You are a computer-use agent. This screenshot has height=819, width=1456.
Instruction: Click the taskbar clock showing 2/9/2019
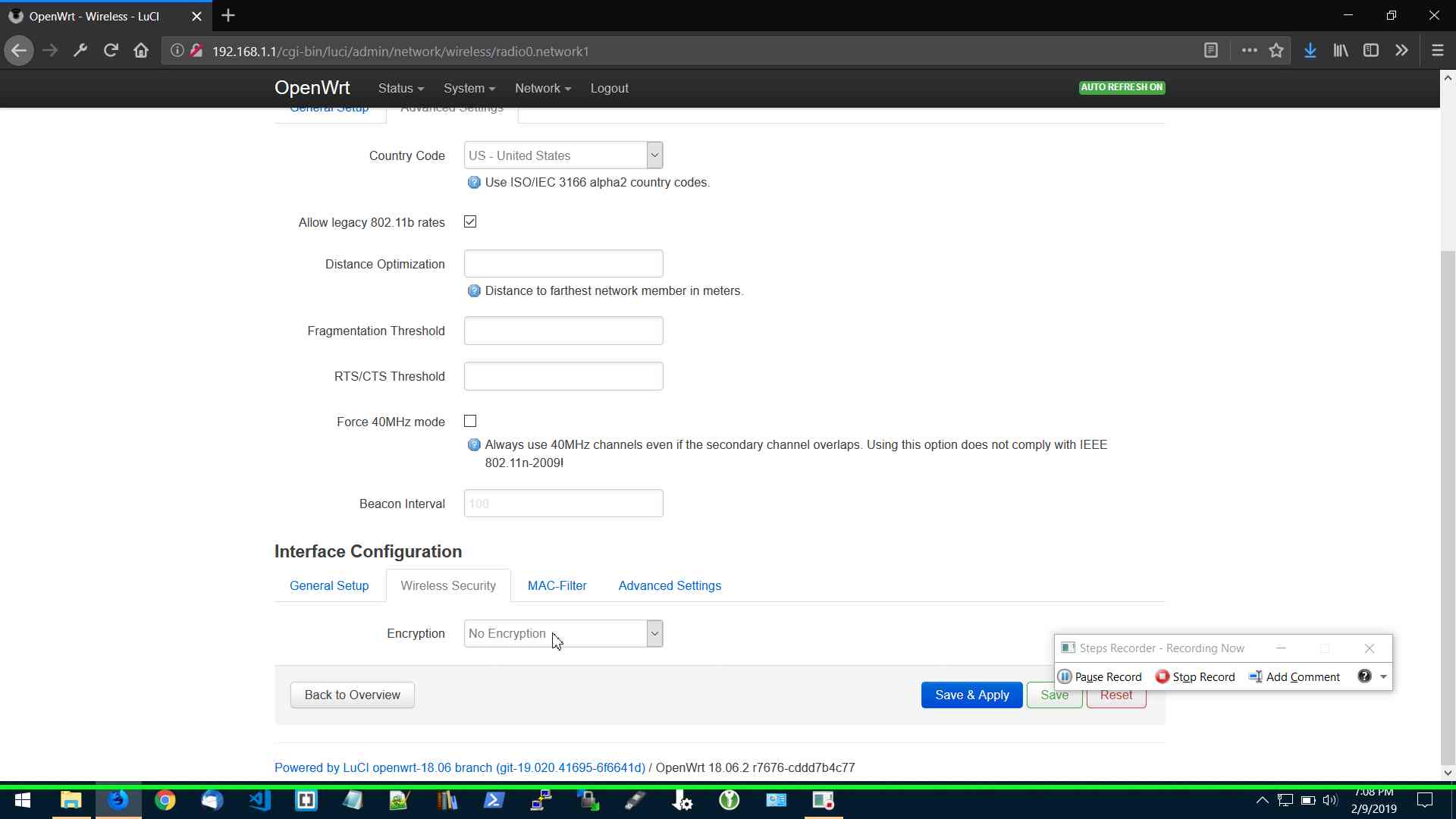point(1373,801)
